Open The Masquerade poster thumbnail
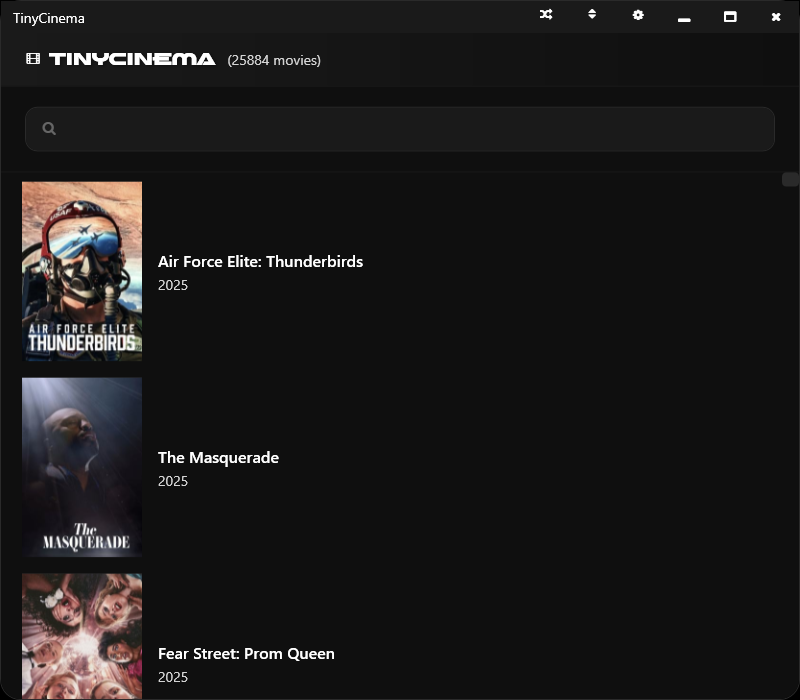 [x=82, y=467]
